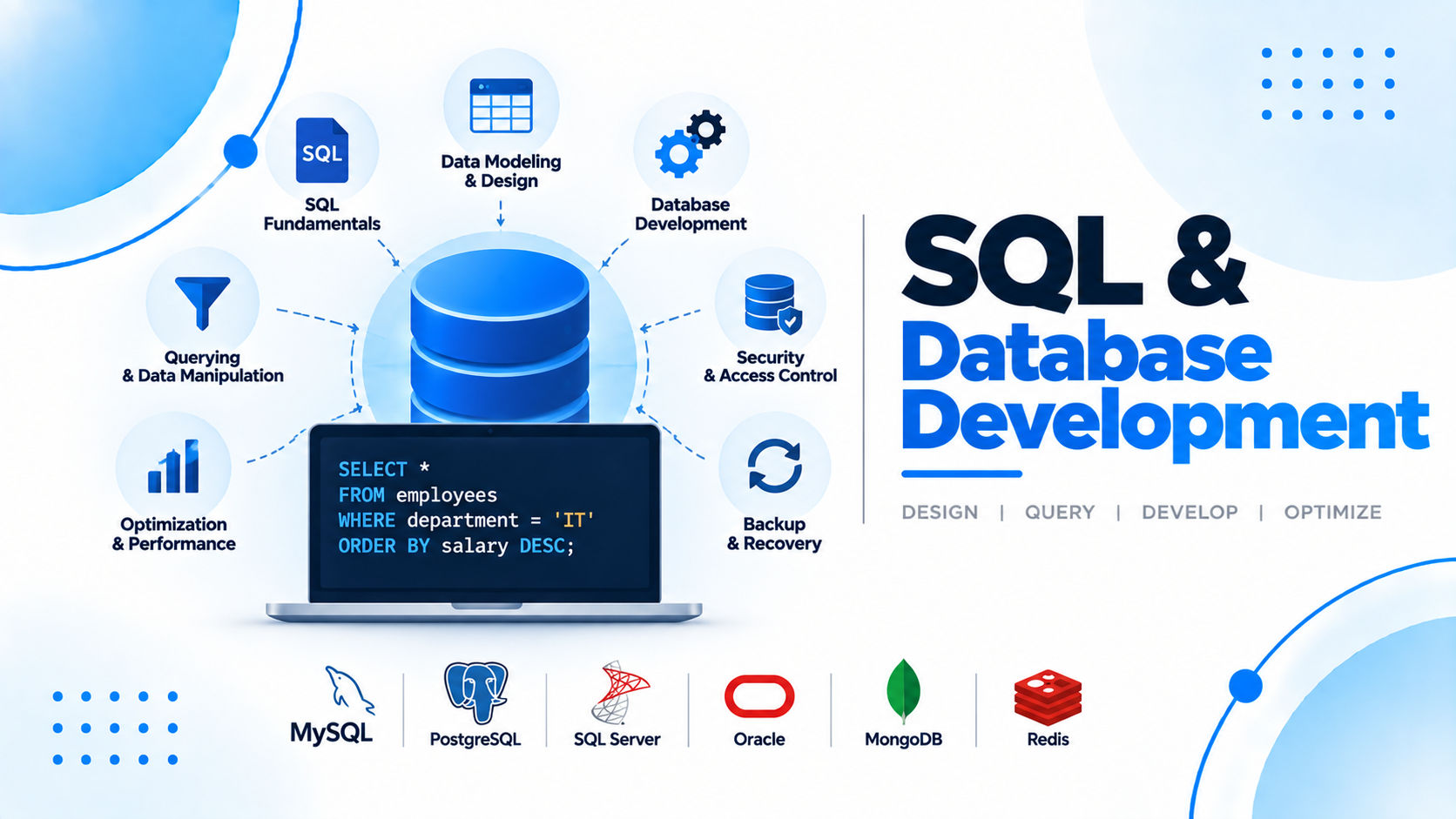Click the Querying funnel filter icon
This screenshot has width=1456, height=819.
pyautogui.click(x=202, y=303)
